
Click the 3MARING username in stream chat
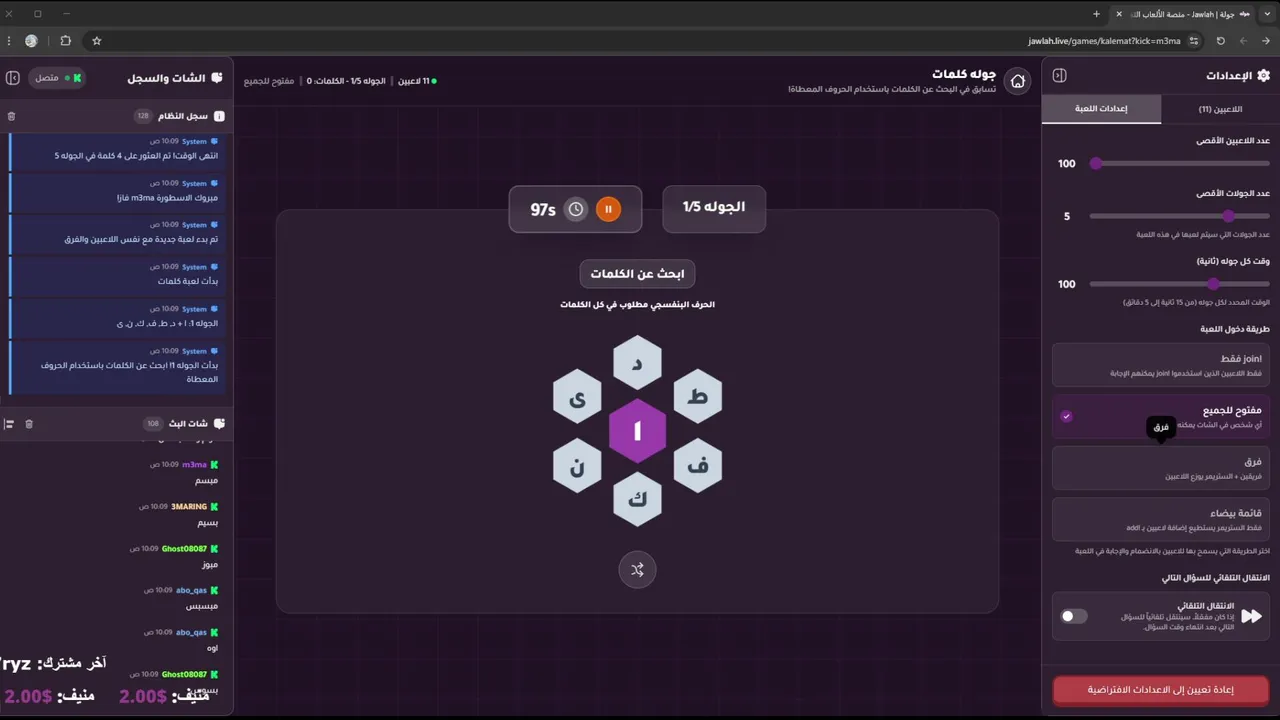point(189,507)
